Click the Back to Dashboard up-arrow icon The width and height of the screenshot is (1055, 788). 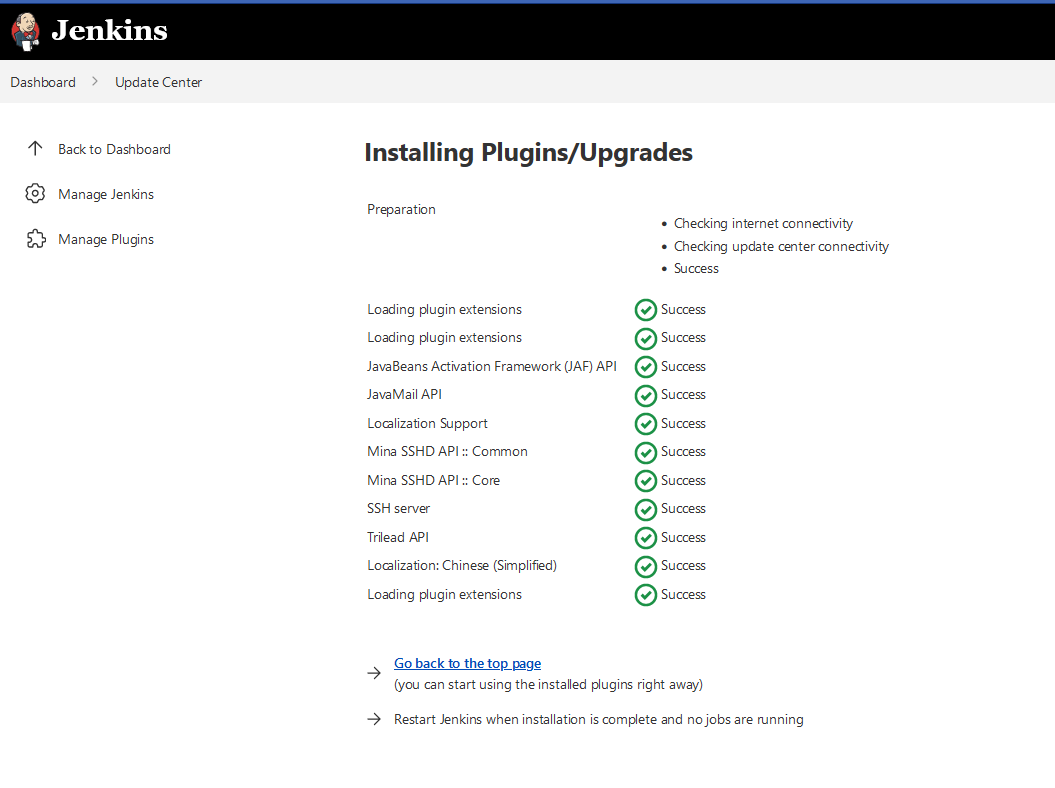(35, 149)
